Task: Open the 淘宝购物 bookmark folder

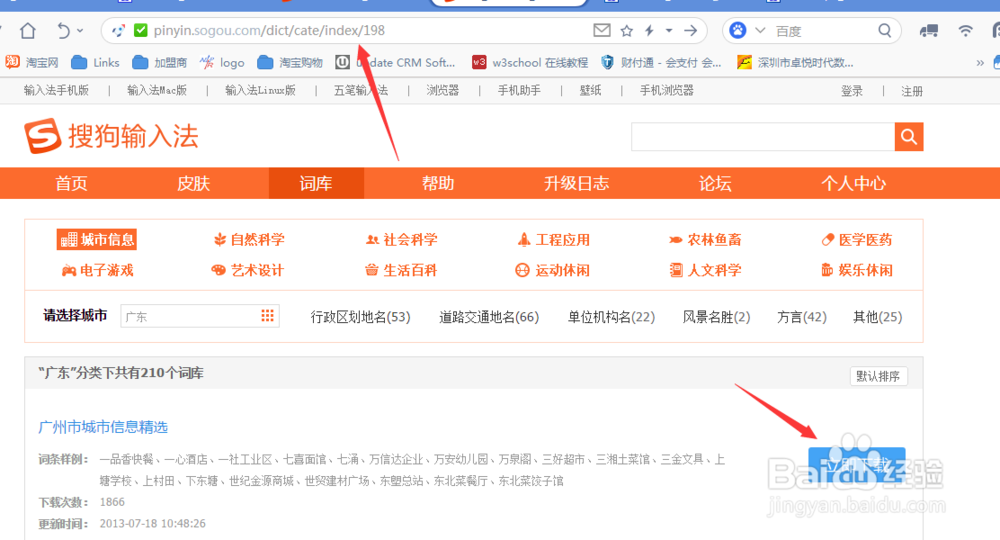Action: click(x=290, y=62)
